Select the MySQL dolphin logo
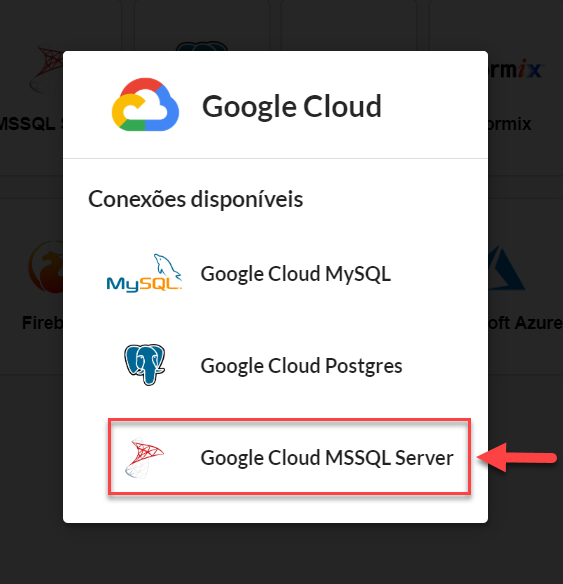Viewport: 563px width, 584px height. coord(144,273)
